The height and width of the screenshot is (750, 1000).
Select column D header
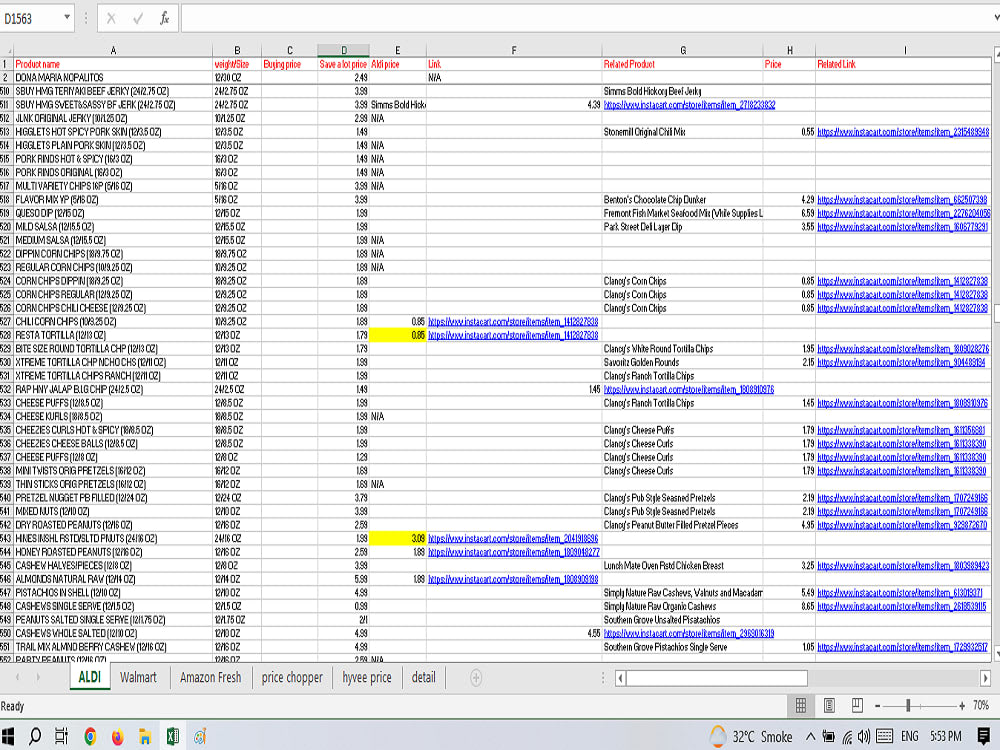tap(344, 50)
